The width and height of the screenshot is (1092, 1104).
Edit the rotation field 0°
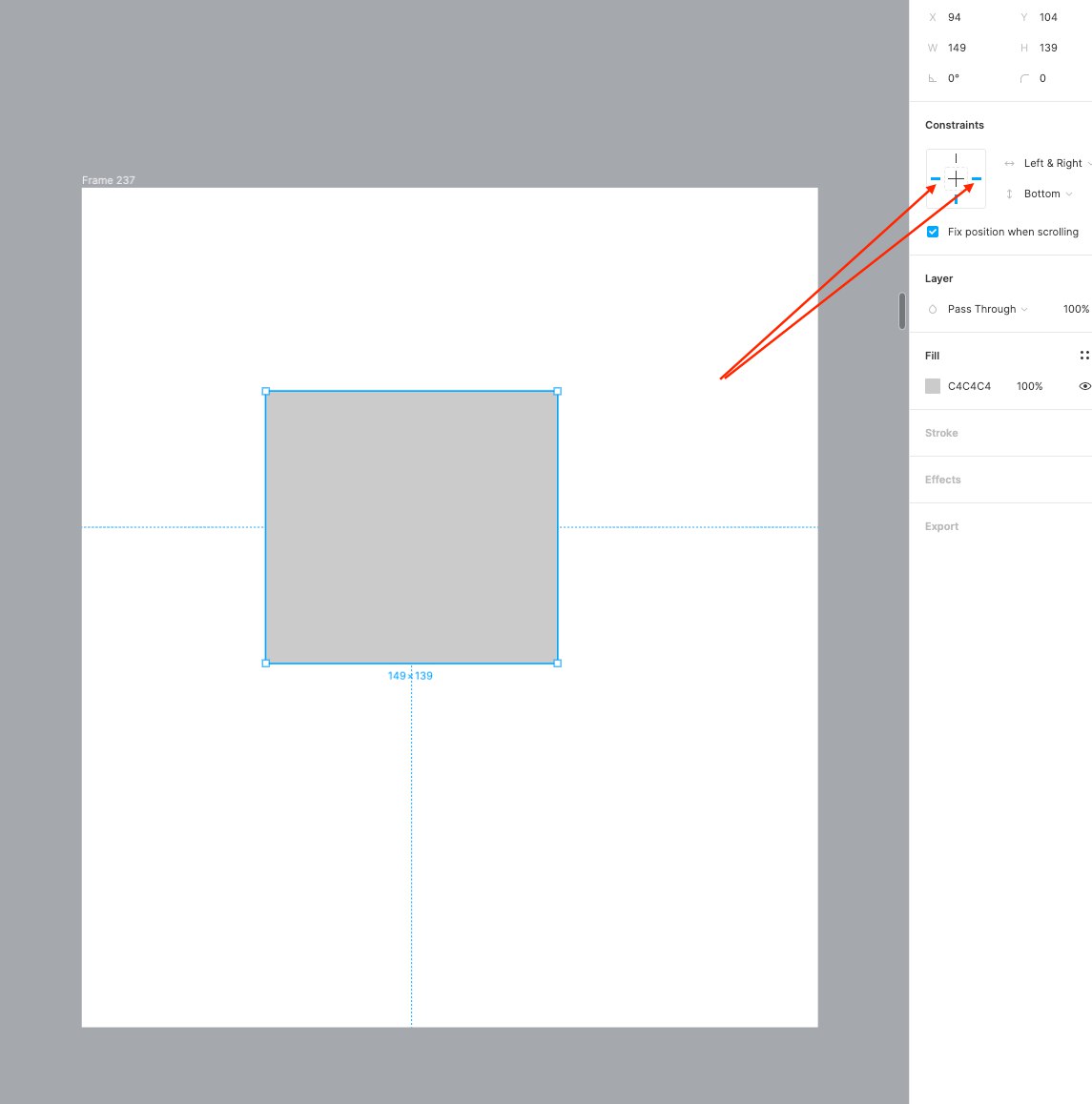pos(953,78)
